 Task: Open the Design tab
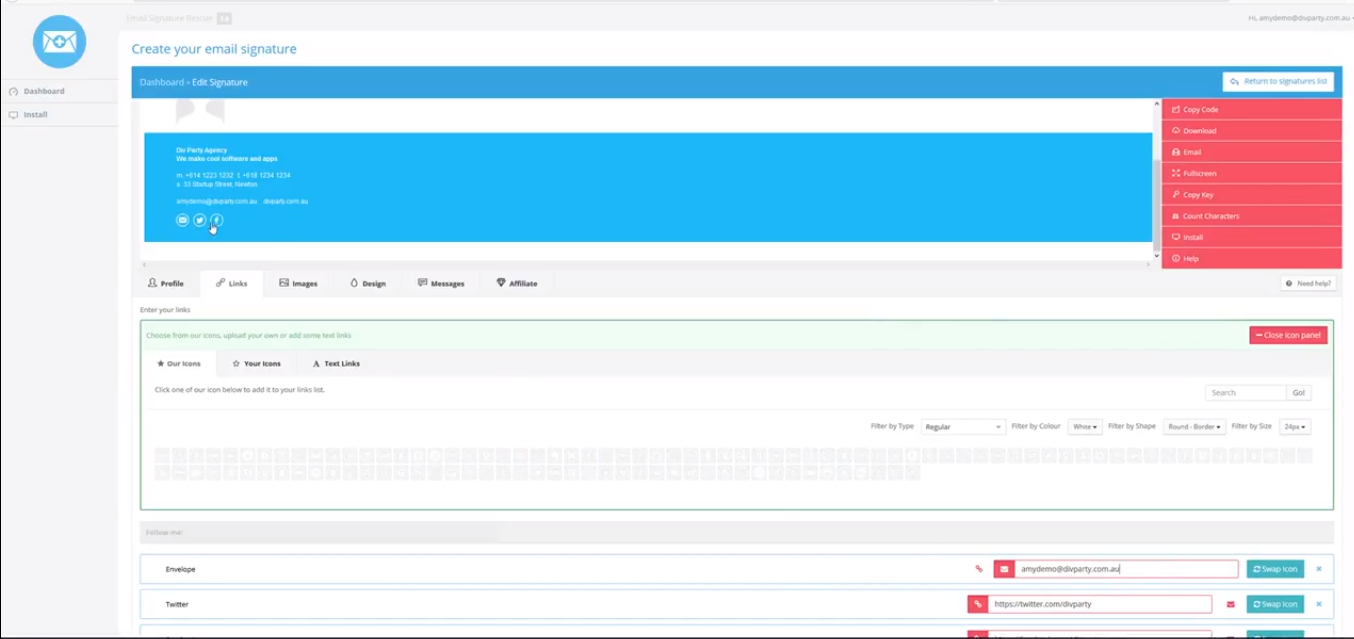coord(367,284)
